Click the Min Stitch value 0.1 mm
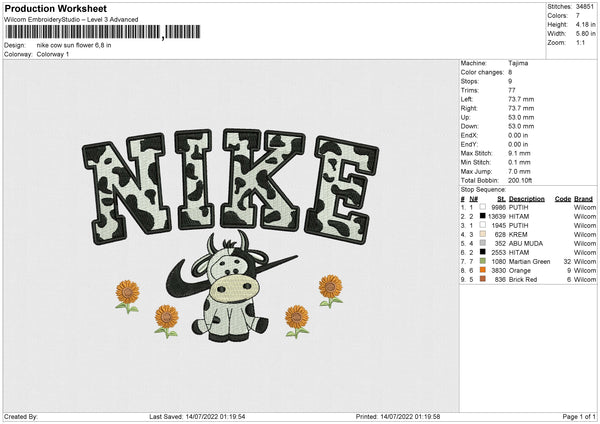The width and height of the screenshot is (600, 424). [x=519, y=163]
